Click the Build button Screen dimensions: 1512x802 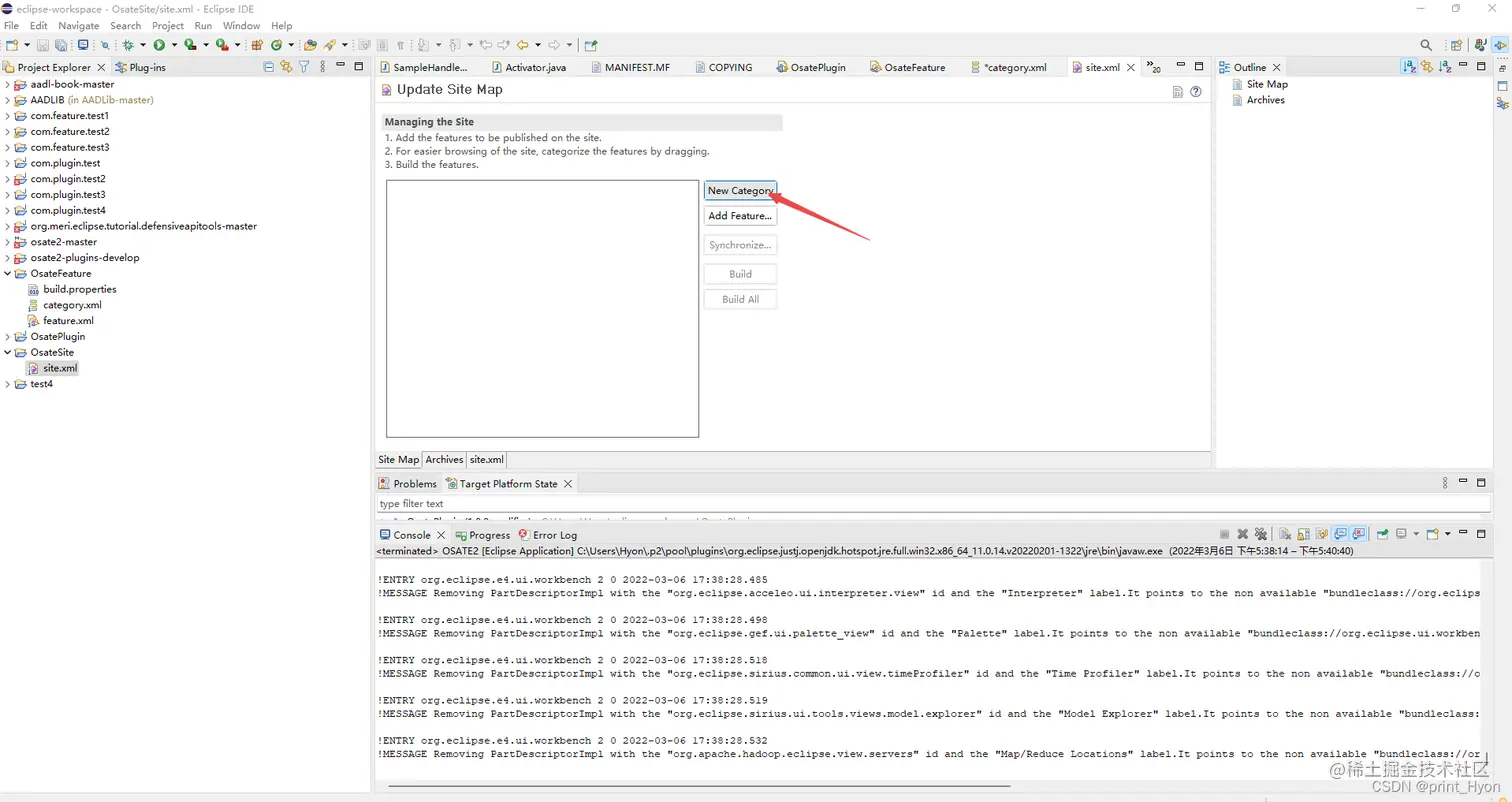[740, 274]
